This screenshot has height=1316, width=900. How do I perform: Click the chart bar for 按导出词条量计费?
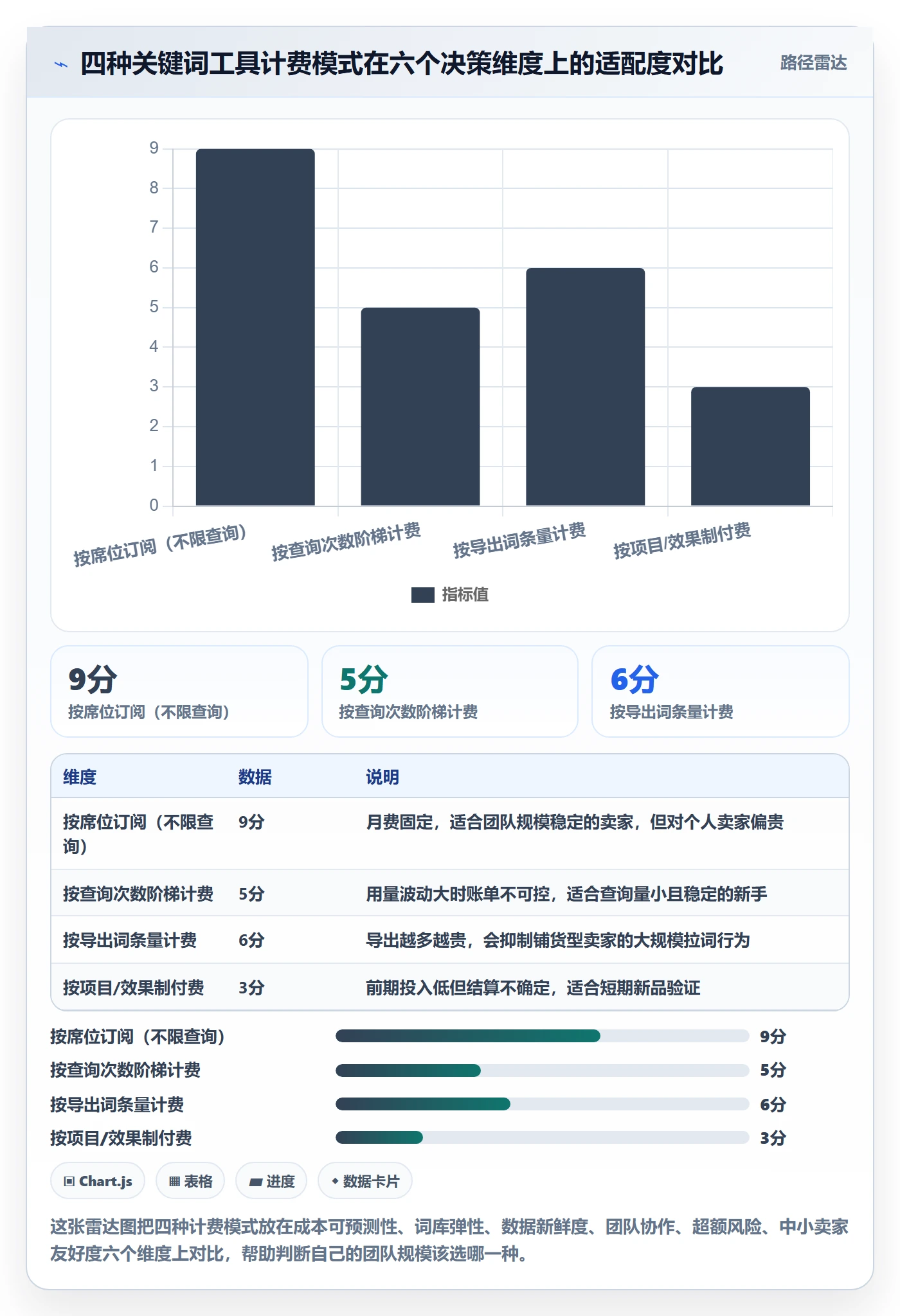pyautogui.click(x=585, y=387)
